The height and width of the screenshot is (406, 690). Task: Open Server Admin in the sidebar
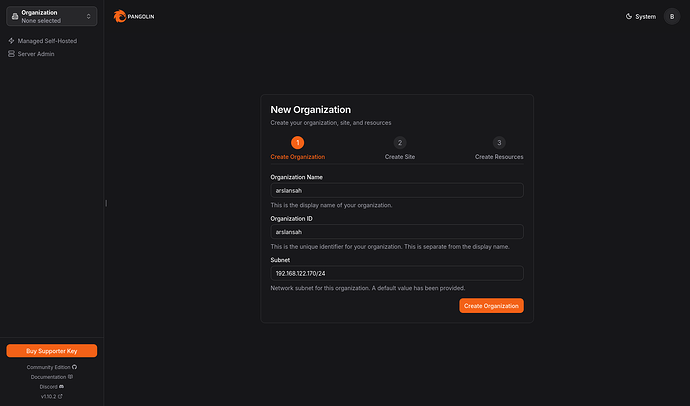tap(36, 53)
